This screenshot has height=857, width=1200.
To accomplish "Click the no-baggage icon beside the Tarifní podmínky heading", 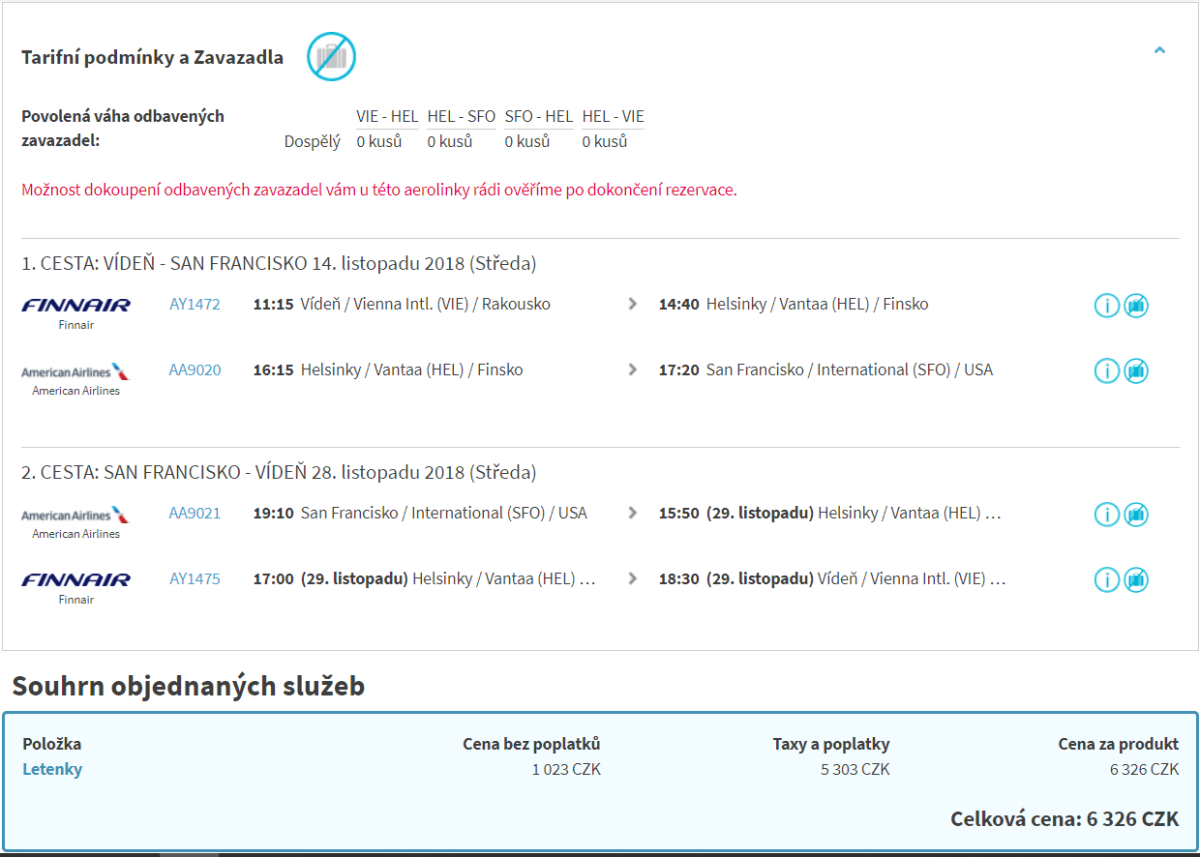I will (x=331, y=56).
